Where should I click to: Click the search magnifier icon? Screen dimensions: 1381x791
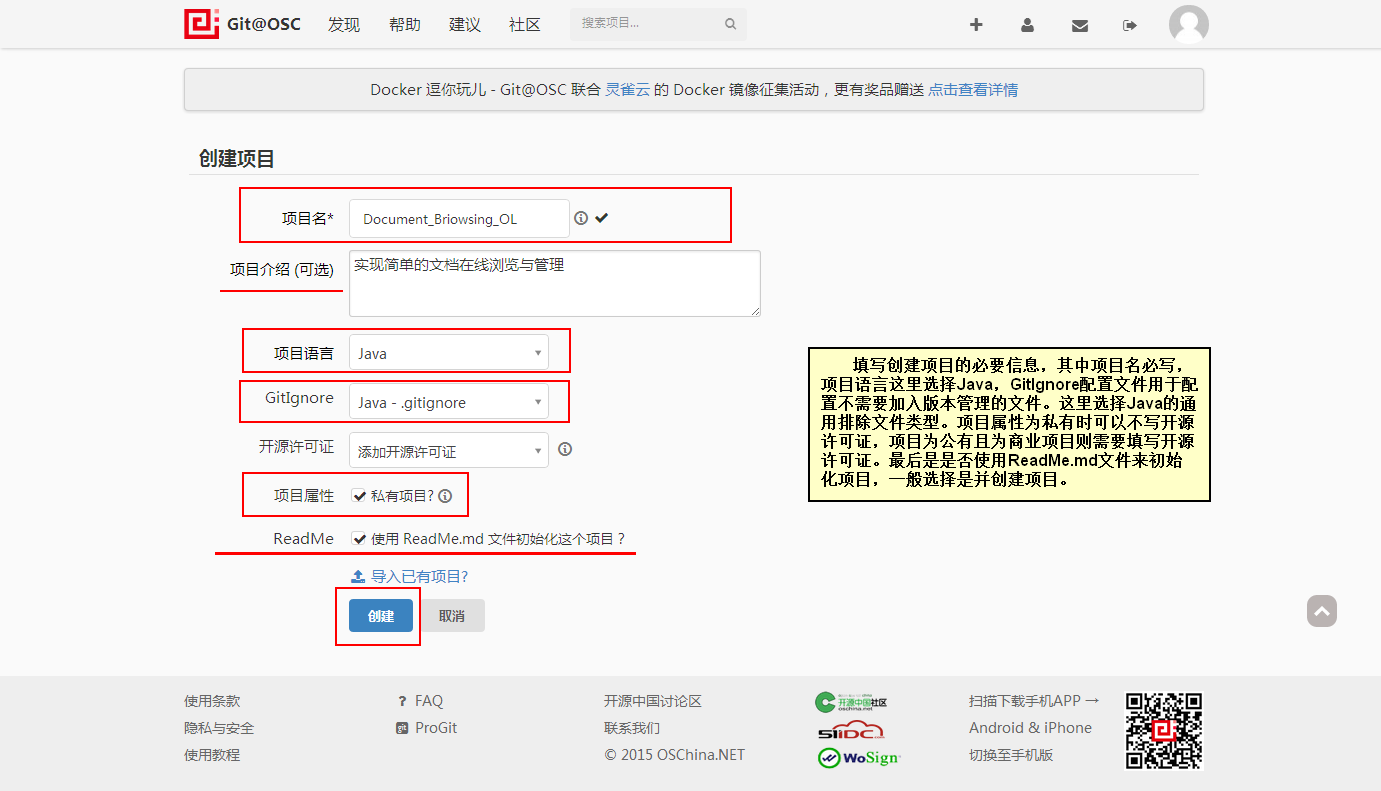(x=730, y=24)
